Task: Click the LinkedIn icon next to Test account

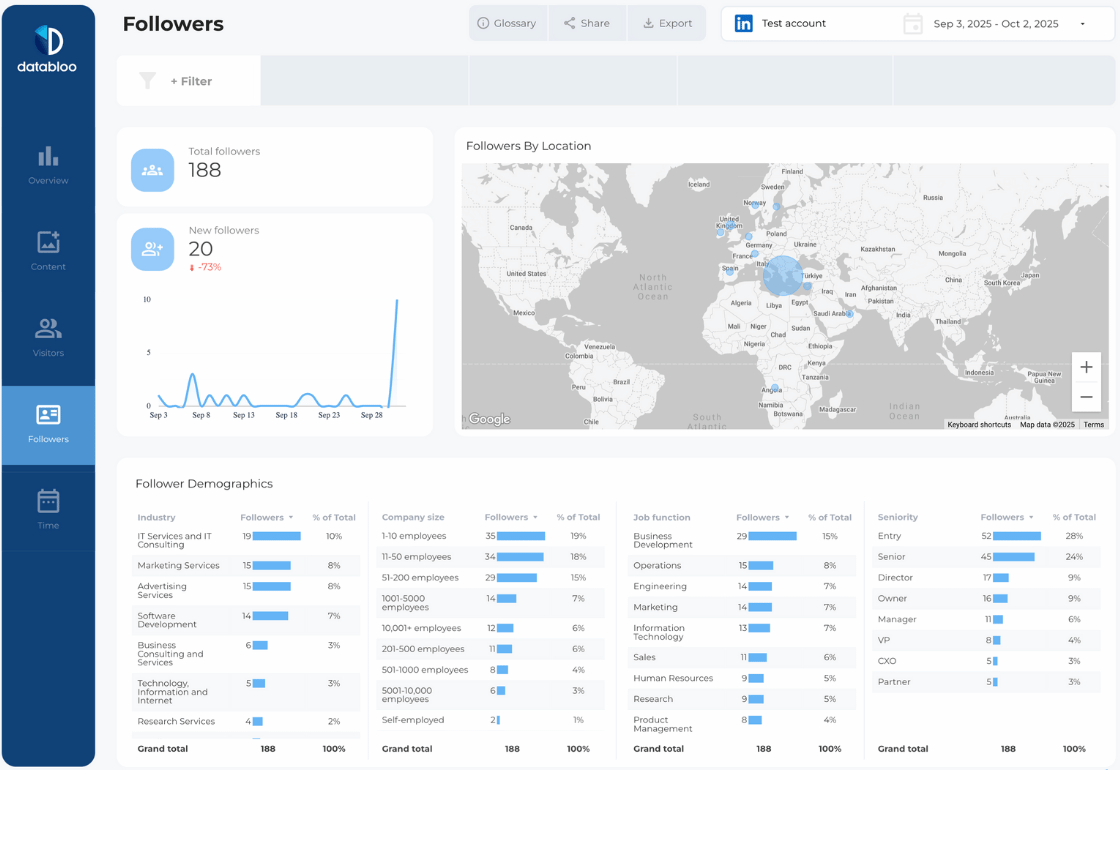Action: 744,22
